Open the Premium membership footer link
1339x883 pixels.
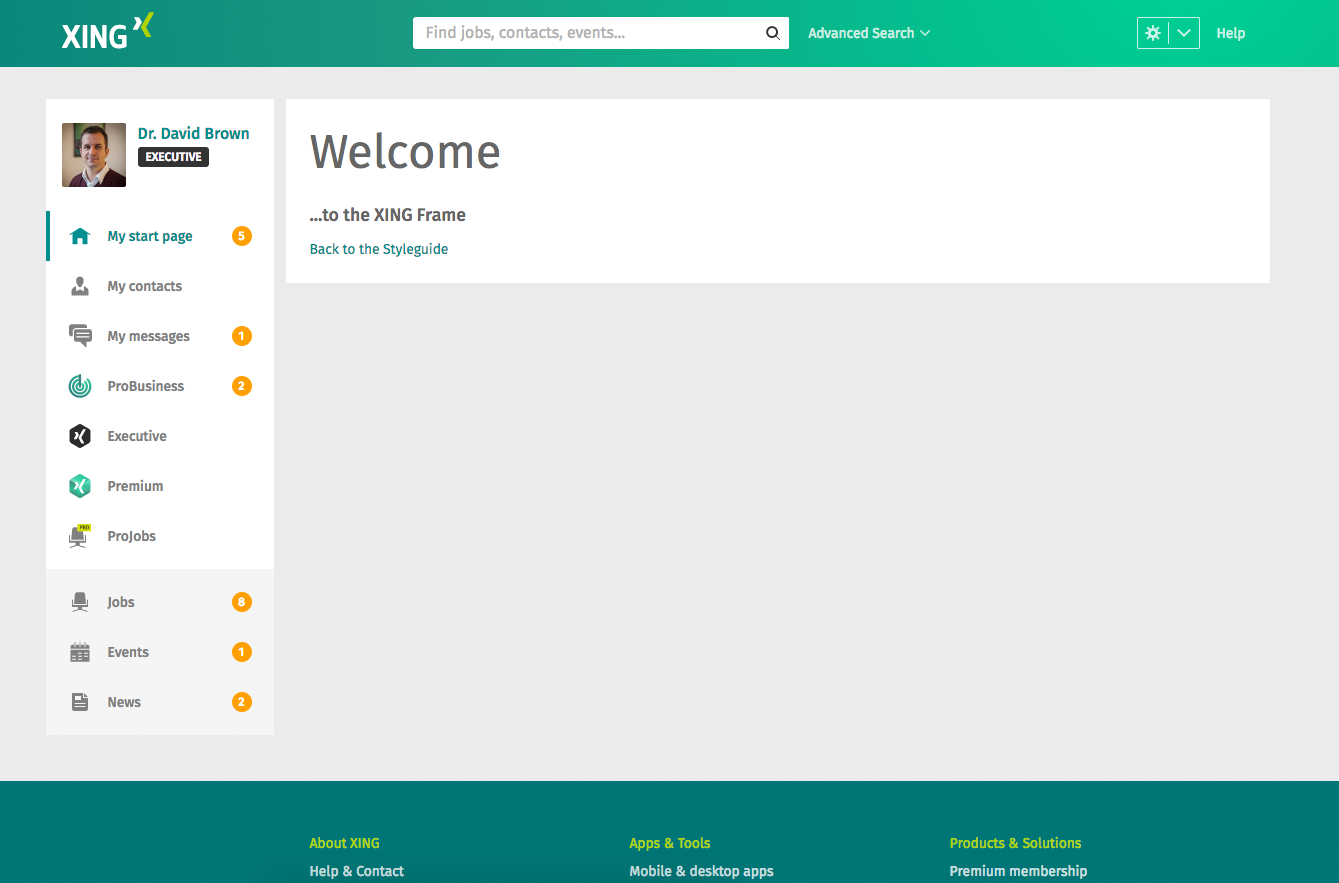coord(1018,871)
